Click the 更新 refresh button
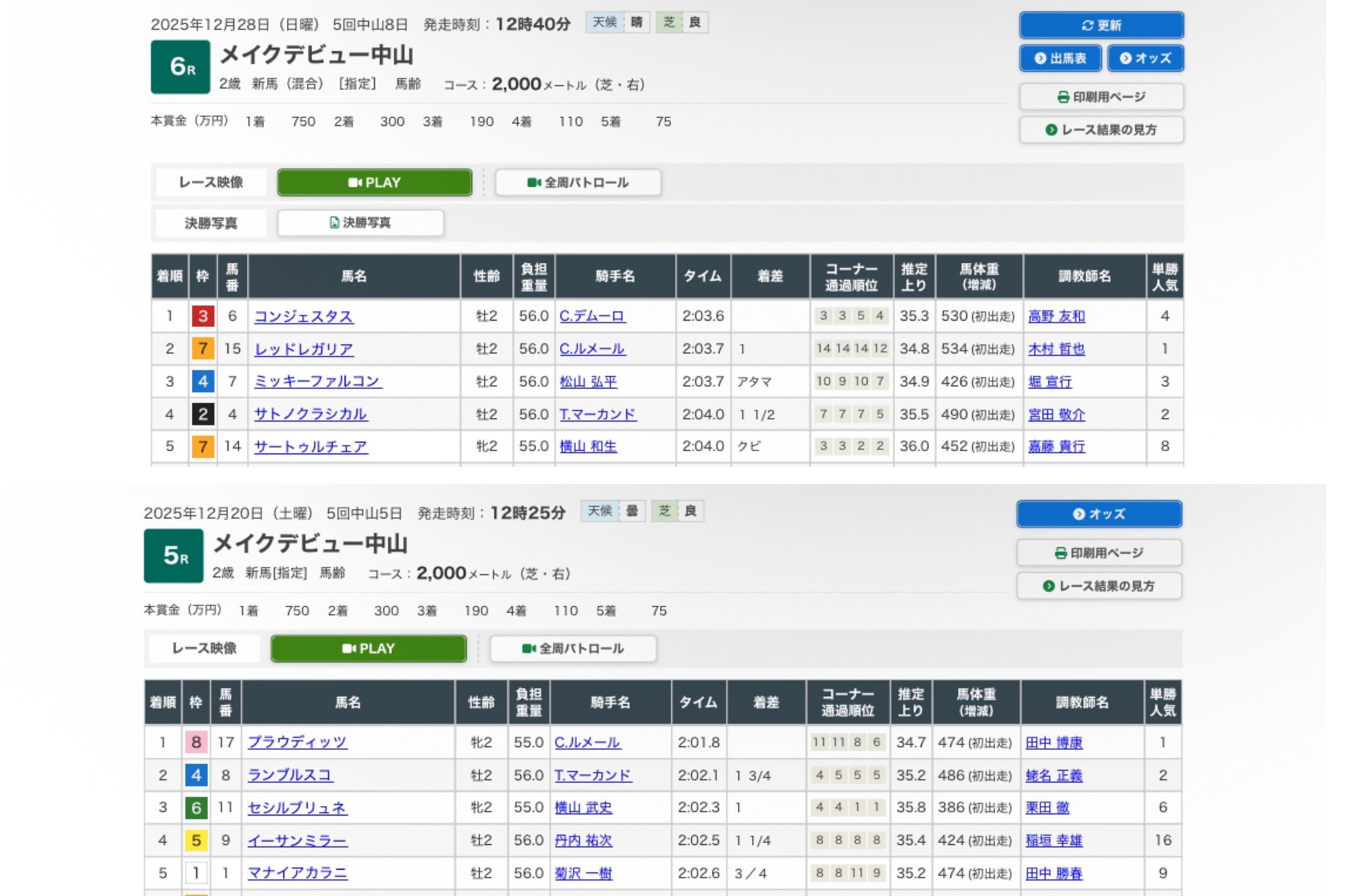This screenshot has width=1353, height=896. coord(1101,25)
